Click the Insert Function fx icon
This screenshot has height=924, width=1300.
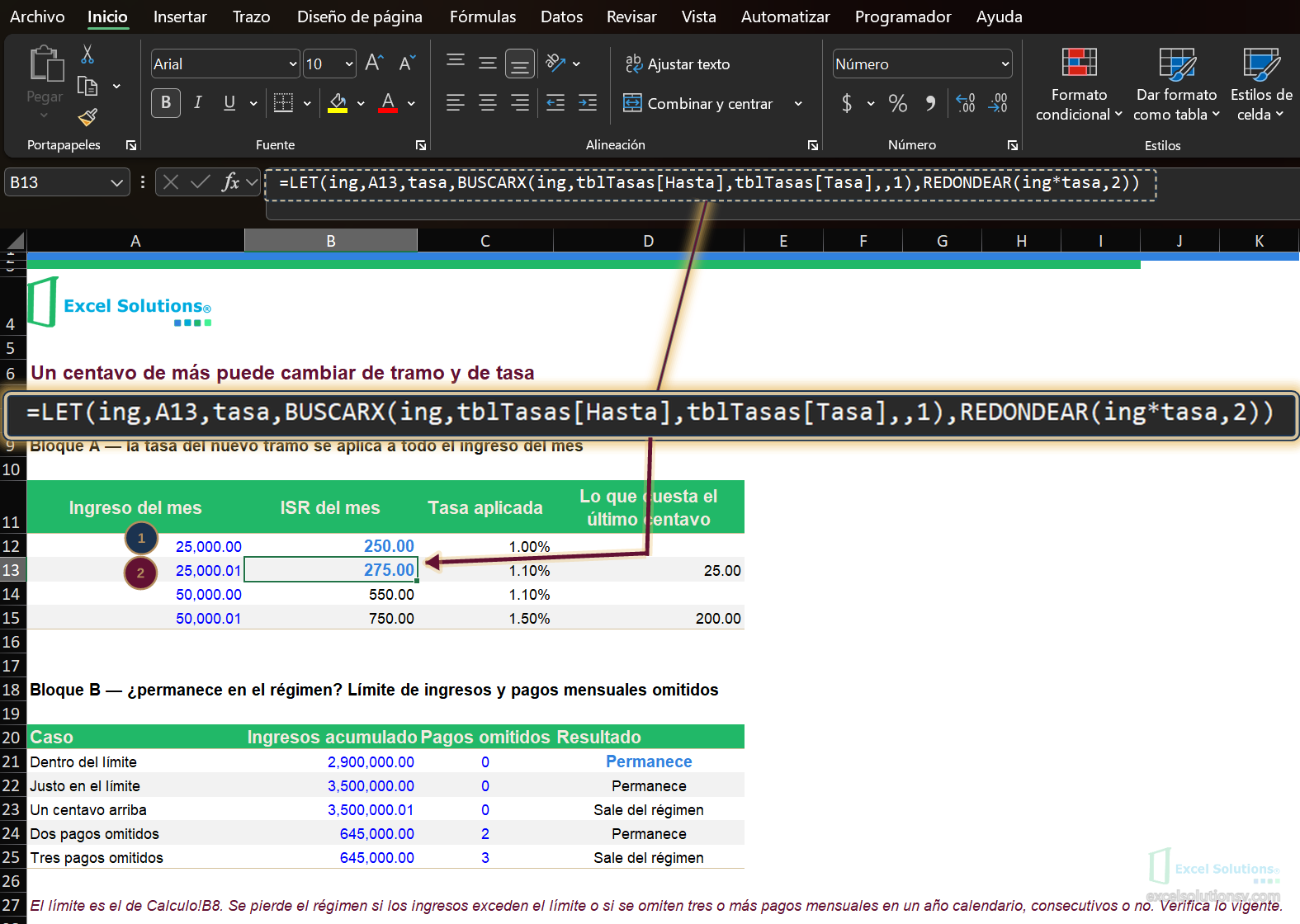(230, 182)
